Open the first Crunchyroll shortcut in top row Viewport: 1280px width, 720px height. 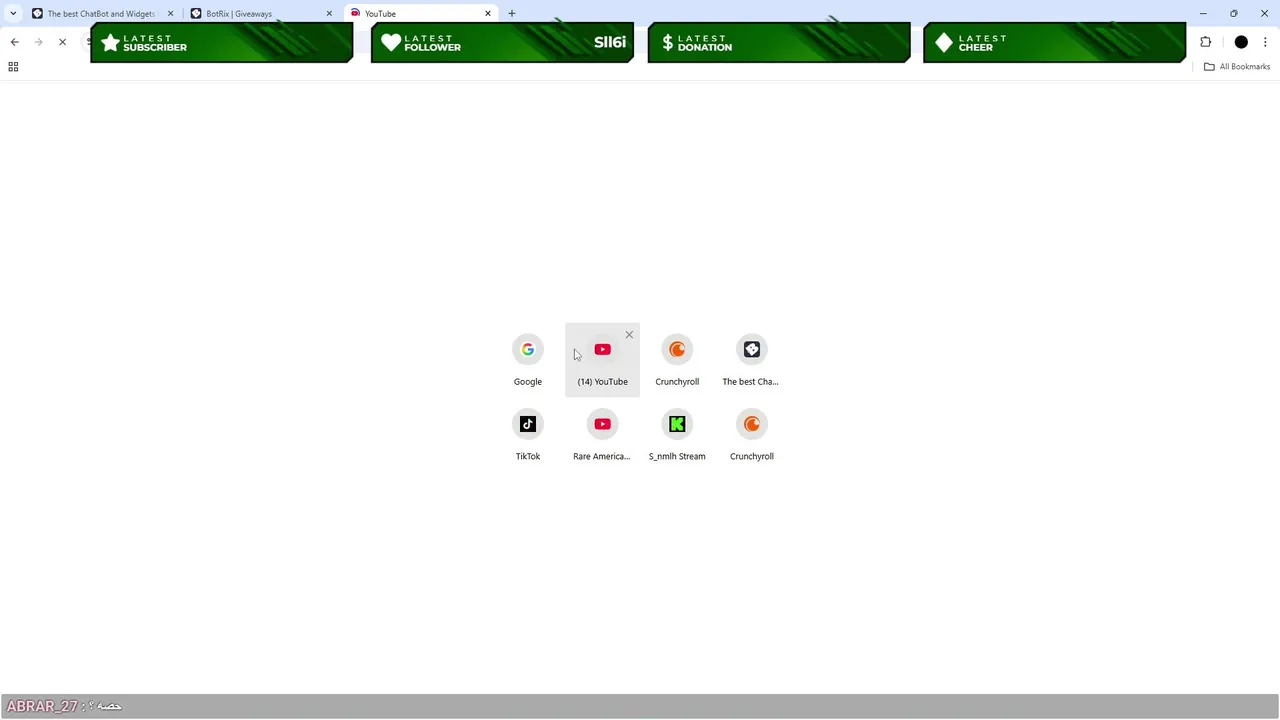point(677,360)
